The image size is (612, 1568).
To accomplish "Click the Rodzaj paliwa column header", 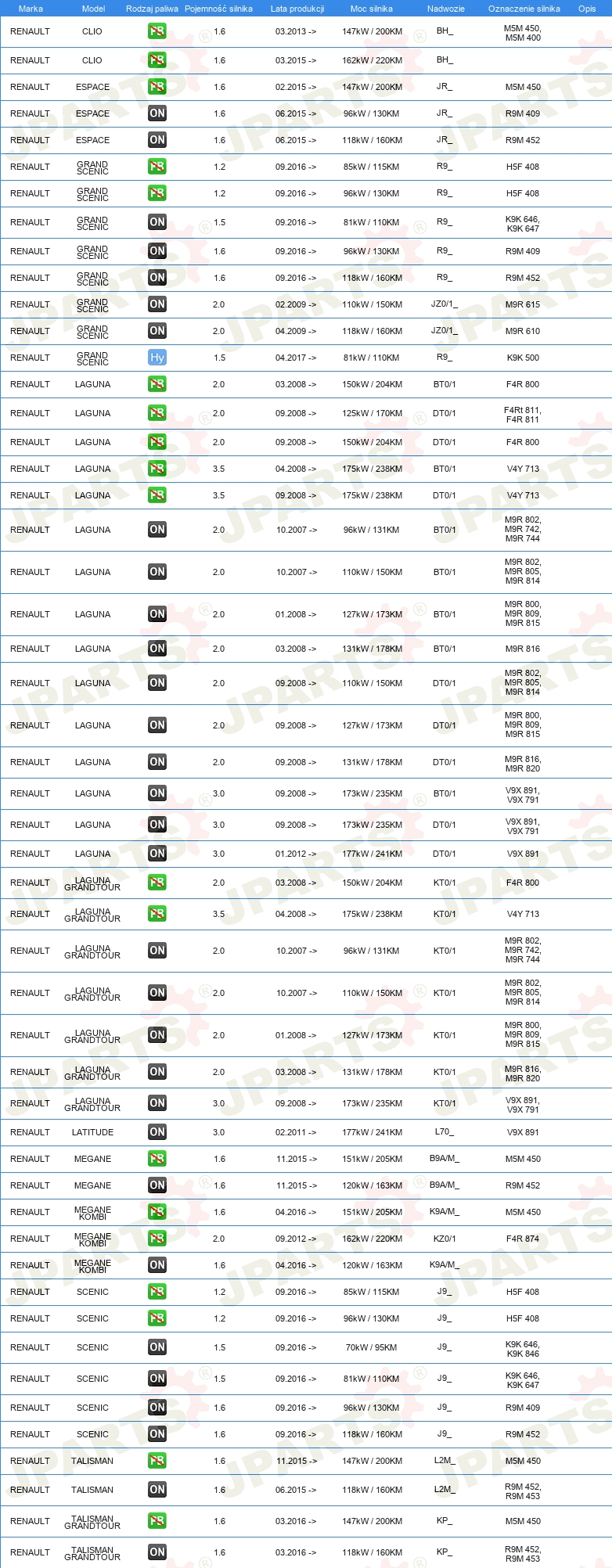I will click(x=152, y=9).
